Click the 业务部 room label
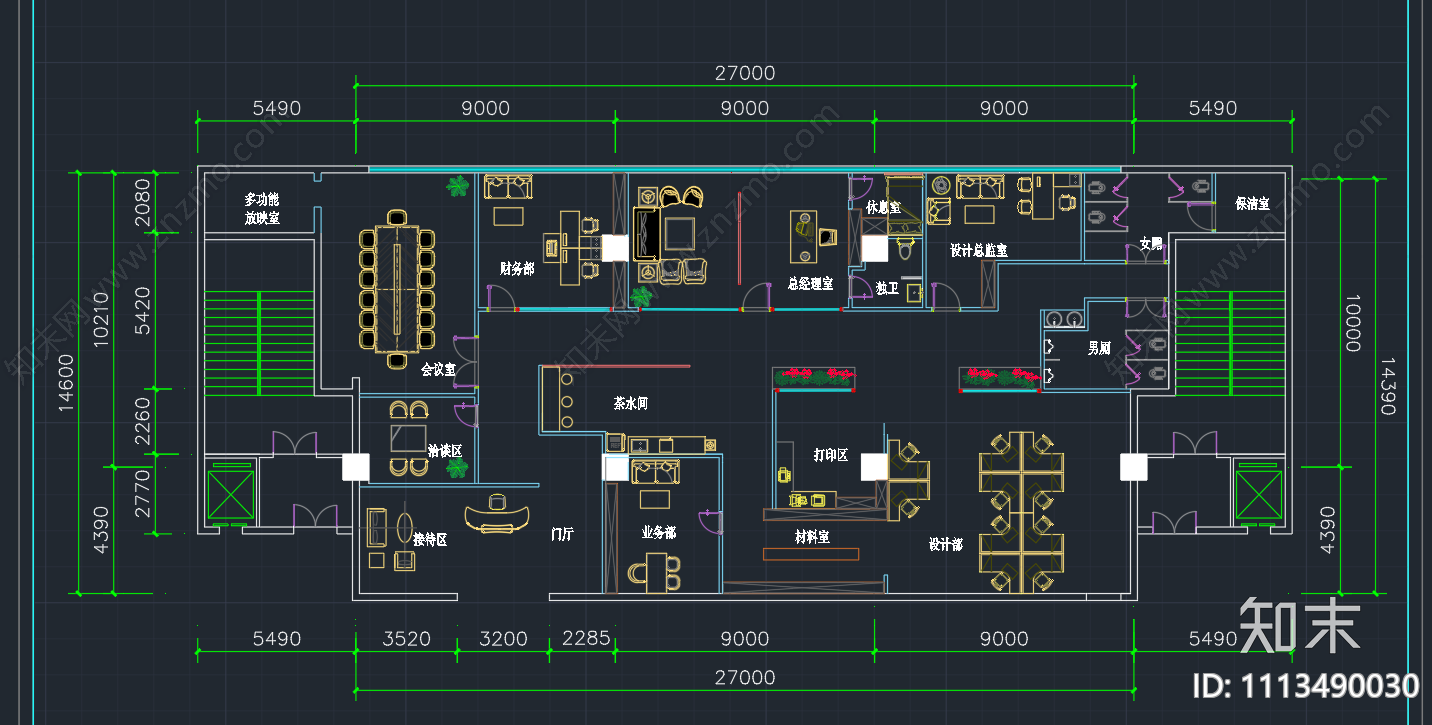 [659, 533]
